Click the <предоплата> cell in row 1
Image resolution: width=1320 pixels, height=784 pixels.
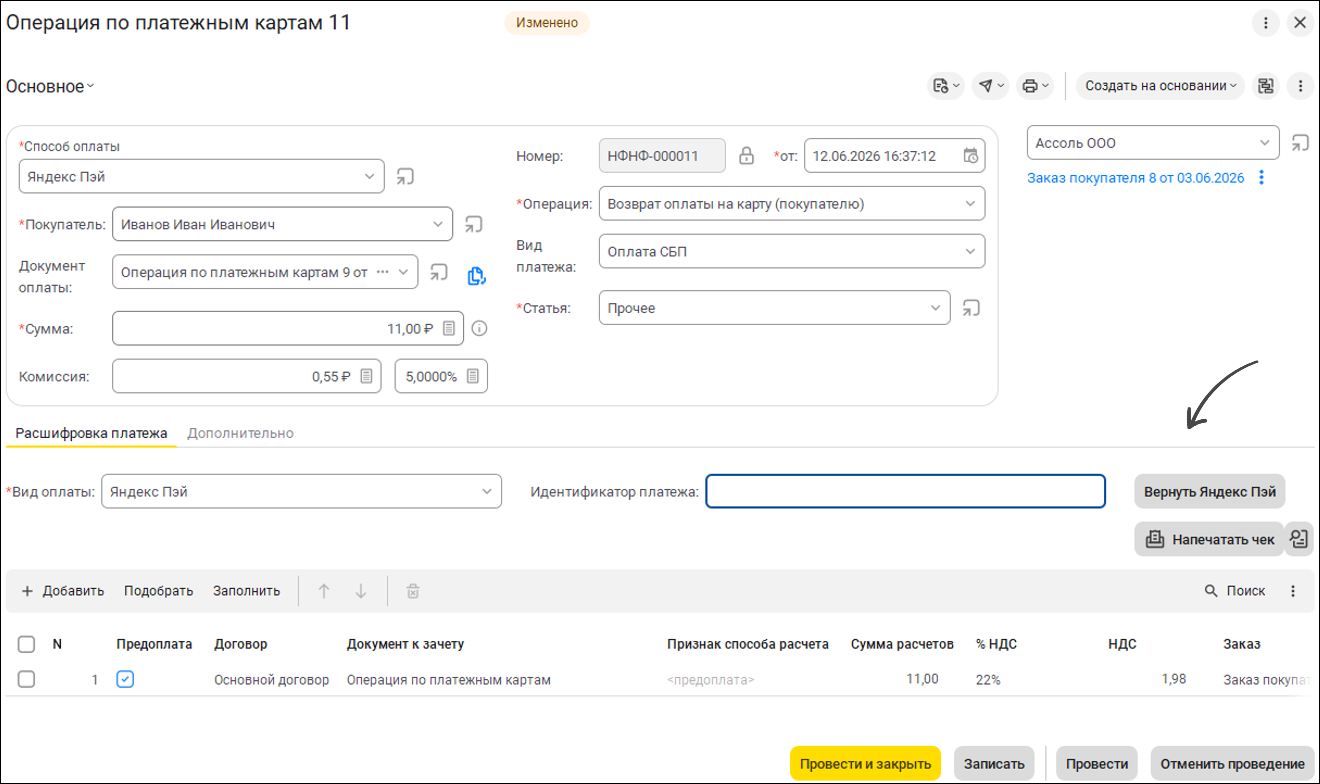(711, 680)
